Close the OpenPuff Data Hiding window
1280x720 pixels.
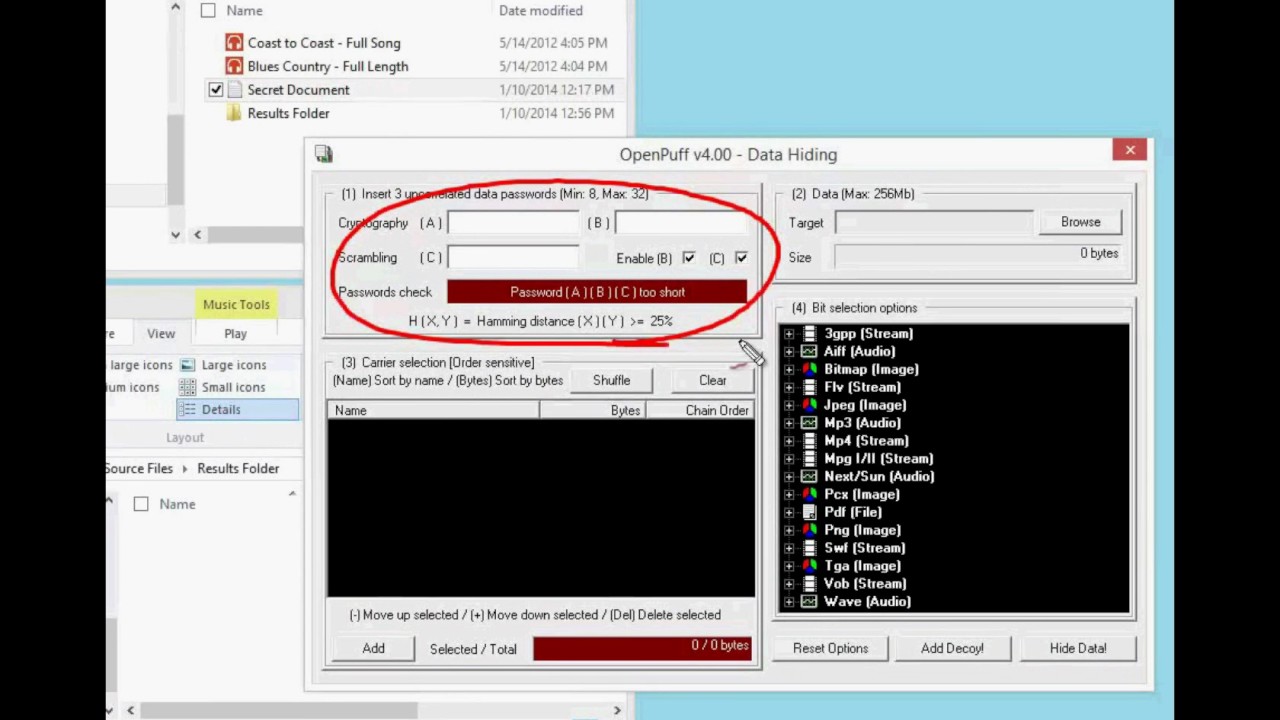pos(1130,150)
